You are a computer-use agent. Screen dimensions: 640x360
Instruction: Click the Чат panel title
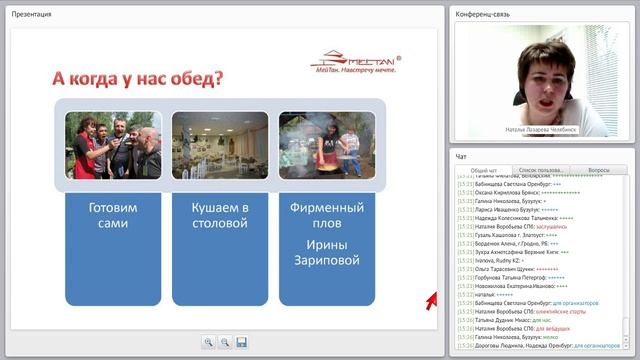461,157
